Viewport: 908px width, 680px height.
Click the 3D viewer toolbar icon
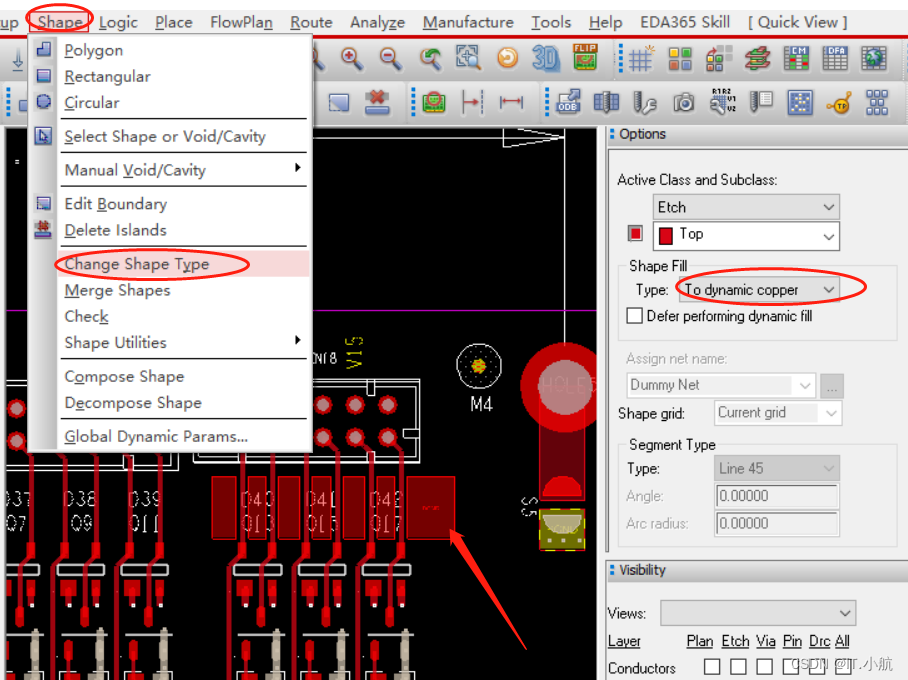pyautogui.click(x=546, y=59)
